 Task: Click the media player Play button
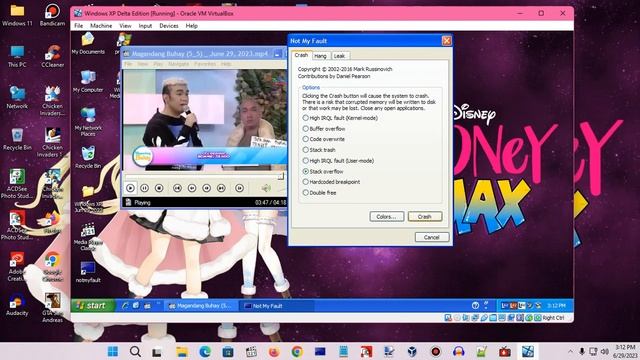(x=130, y=188)
